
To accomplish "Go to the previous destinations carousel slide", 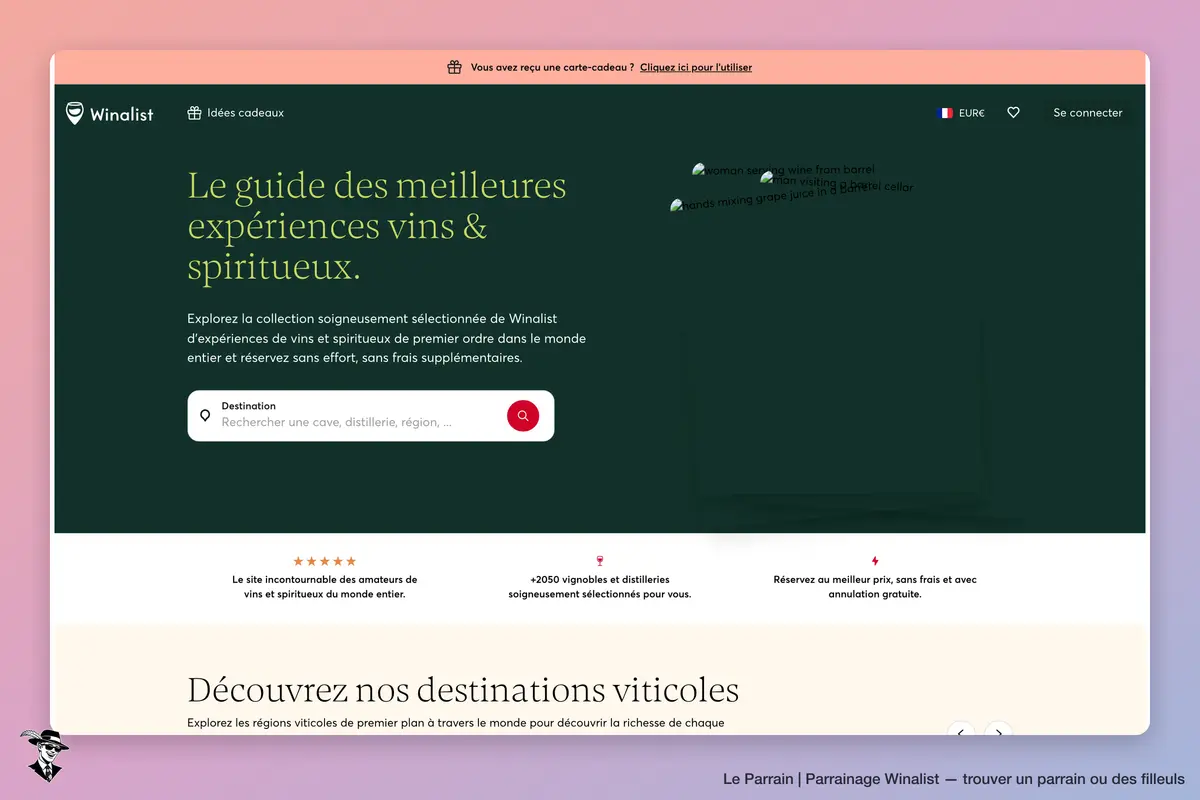I will (x=961, y=731).
